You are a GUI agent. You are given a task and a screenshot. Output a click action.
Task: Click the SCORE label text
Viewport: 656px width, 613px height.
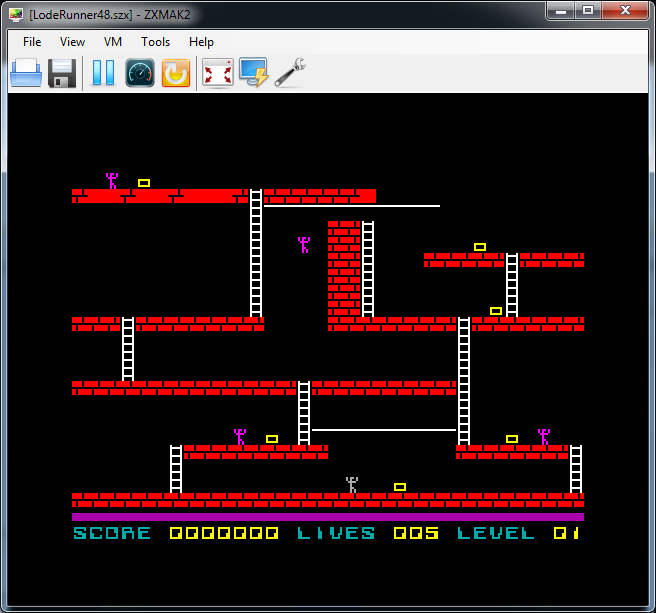point(112,533)
